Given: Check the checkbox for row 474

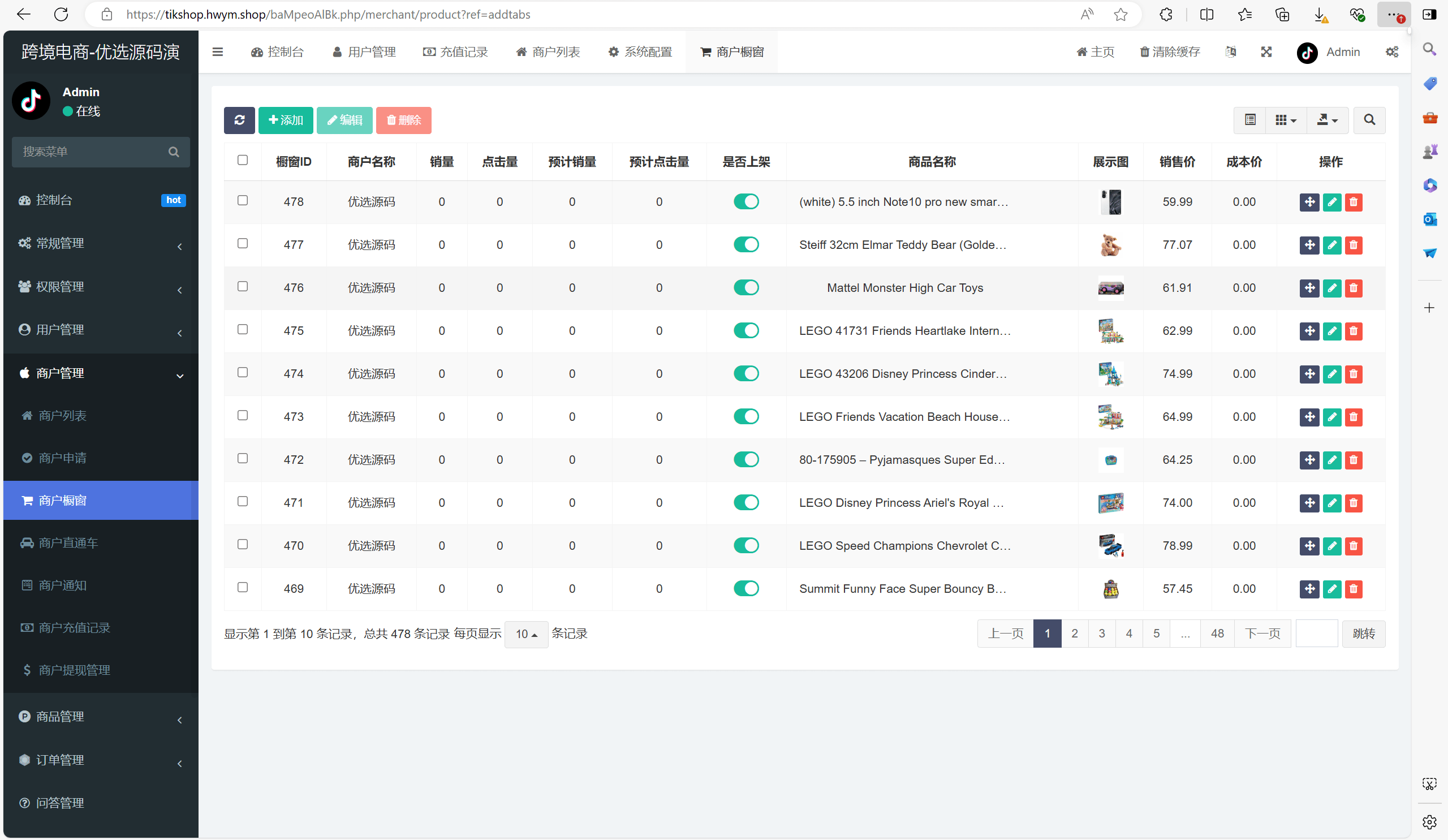Looking at the screenshot, I should click(x=243, y=372).
